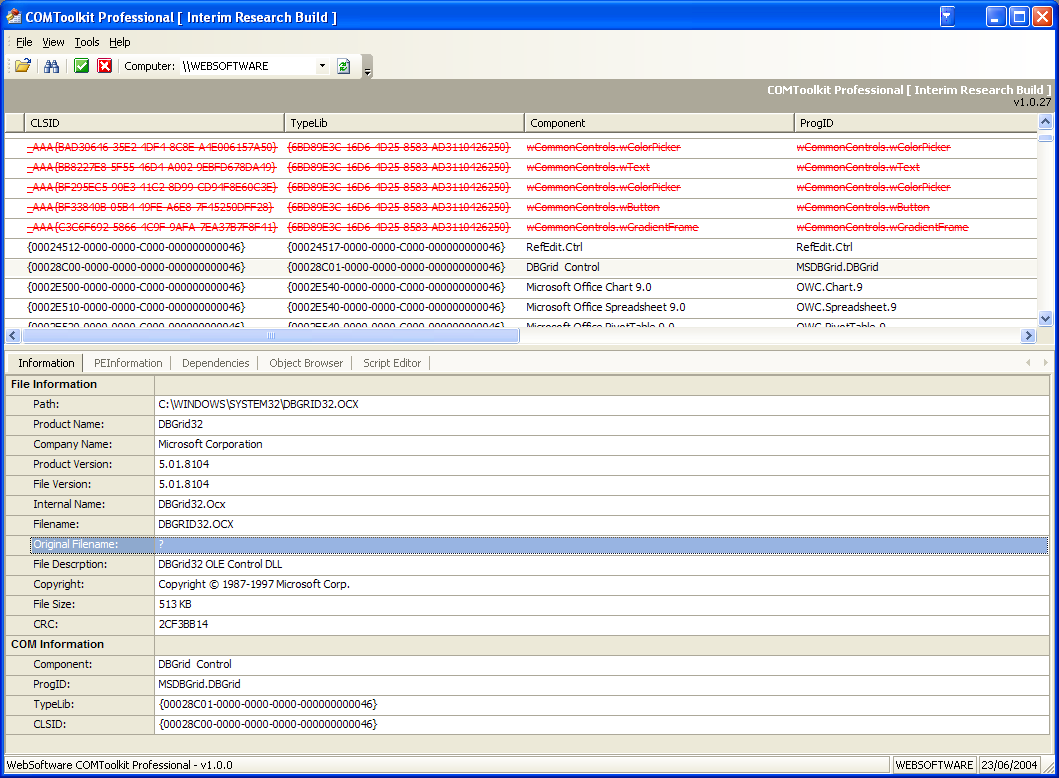Click the WEBSOFTWARE status bar panel
This screenshot has width=1059, height=778.
pyautogui.click(x=934, y=765)
